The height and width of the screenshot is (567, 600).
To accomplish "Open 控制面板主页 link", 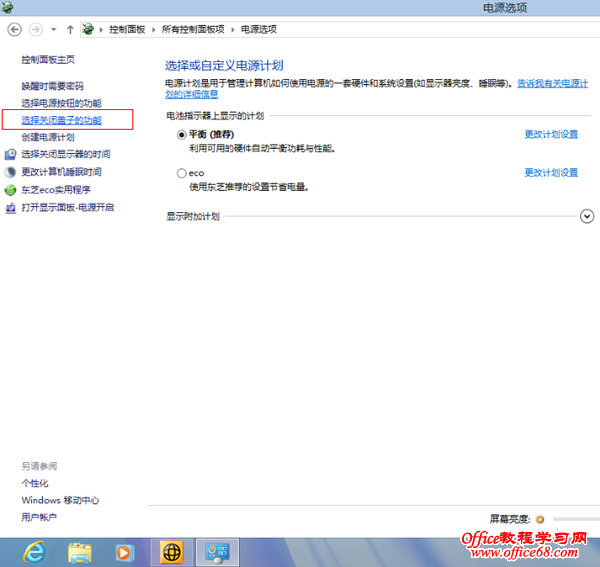I will (48, 60).
